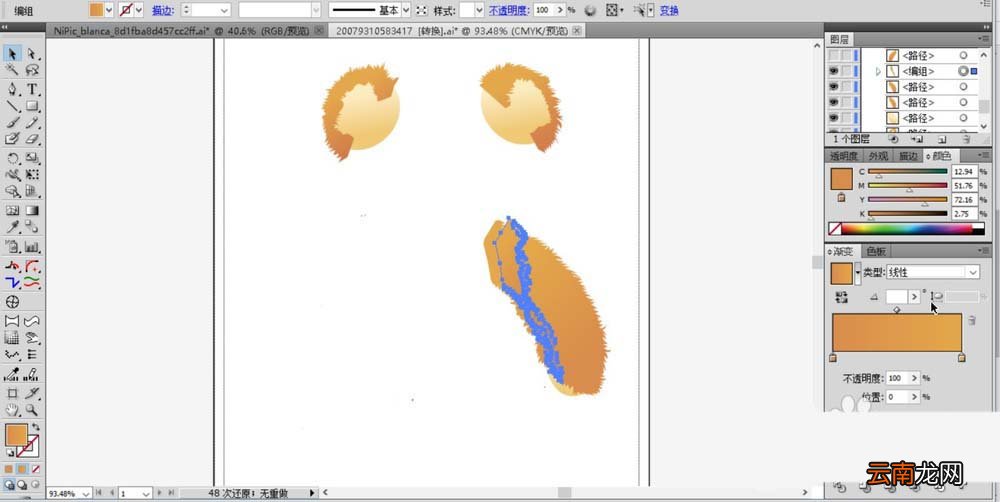Click the 不透明度 link in control bar
1000x502 pixels.
(x=510, y=10)
